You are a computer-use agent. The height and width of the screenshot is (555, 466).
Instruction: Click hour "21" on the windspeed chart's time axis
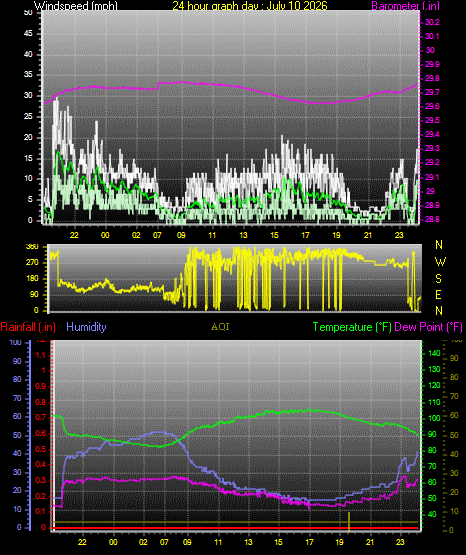pyautogui.click(x=368, y=235)
